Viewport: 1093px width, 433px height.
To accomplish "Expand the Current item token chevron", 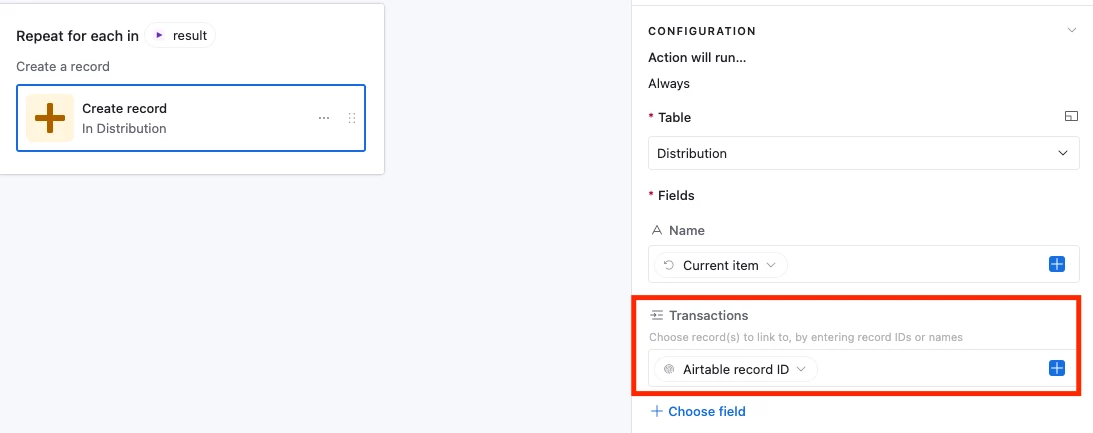I will (771, 265).
